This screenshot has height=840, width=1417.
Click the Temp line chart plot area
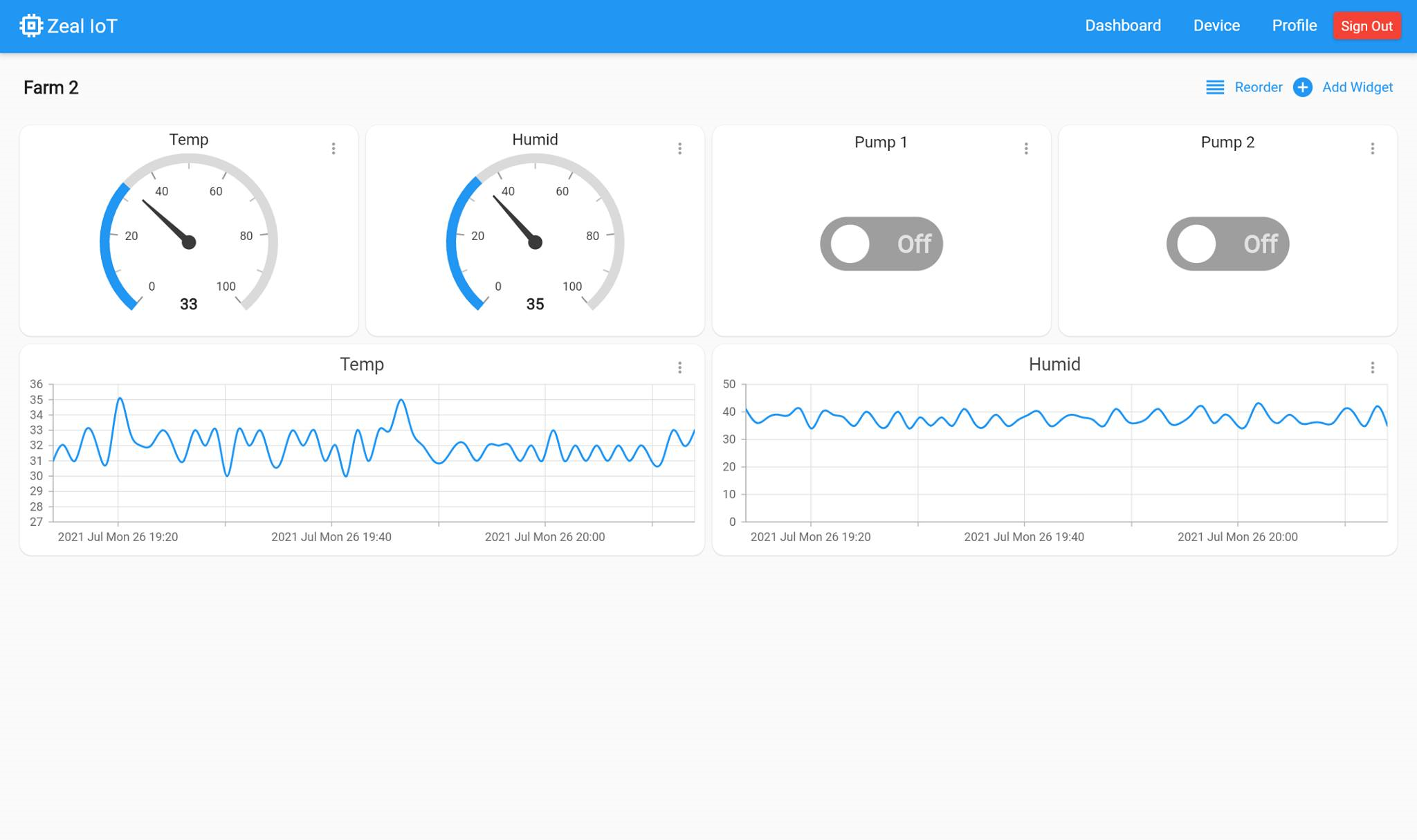(374, 453)
